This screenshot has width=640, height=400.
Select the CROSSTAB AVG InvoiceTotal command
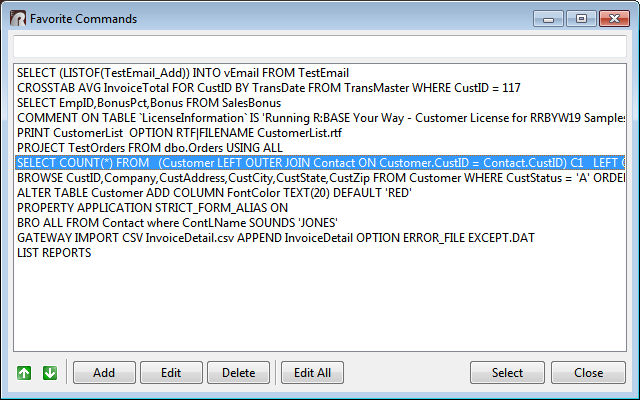pyautogui.click(x=269, y=88)
